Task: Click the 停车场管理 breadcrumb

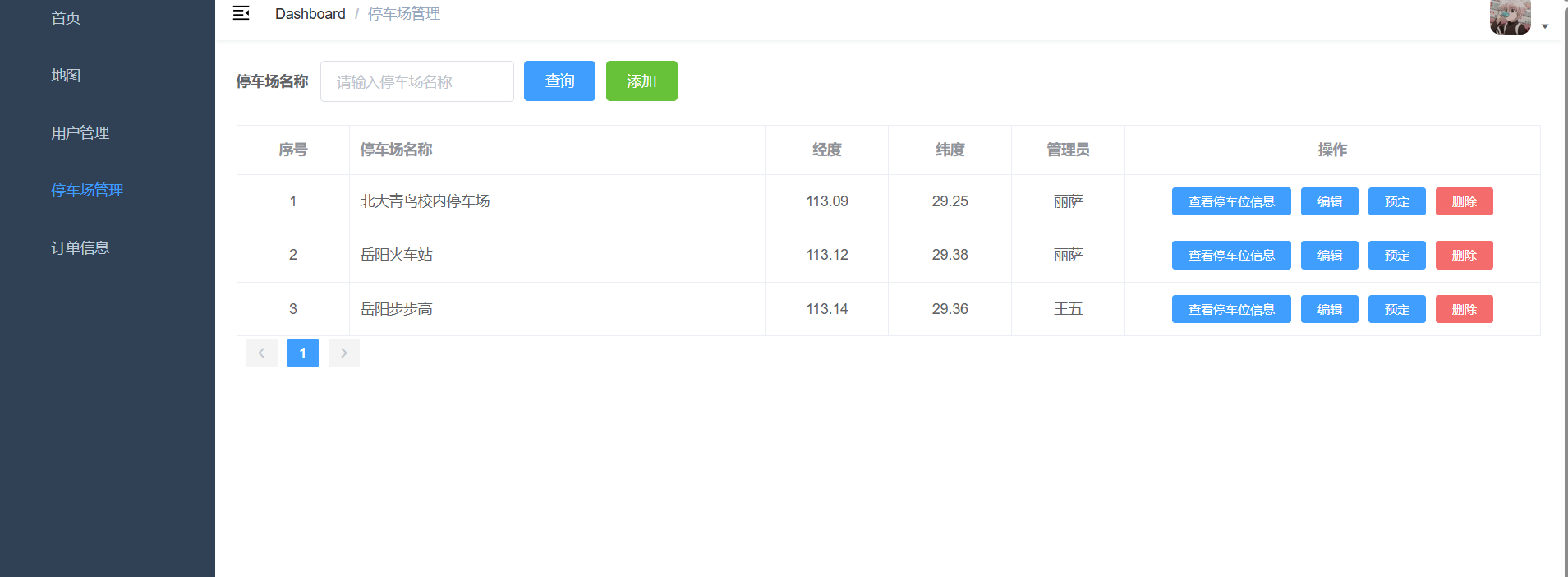Action: 403,14
